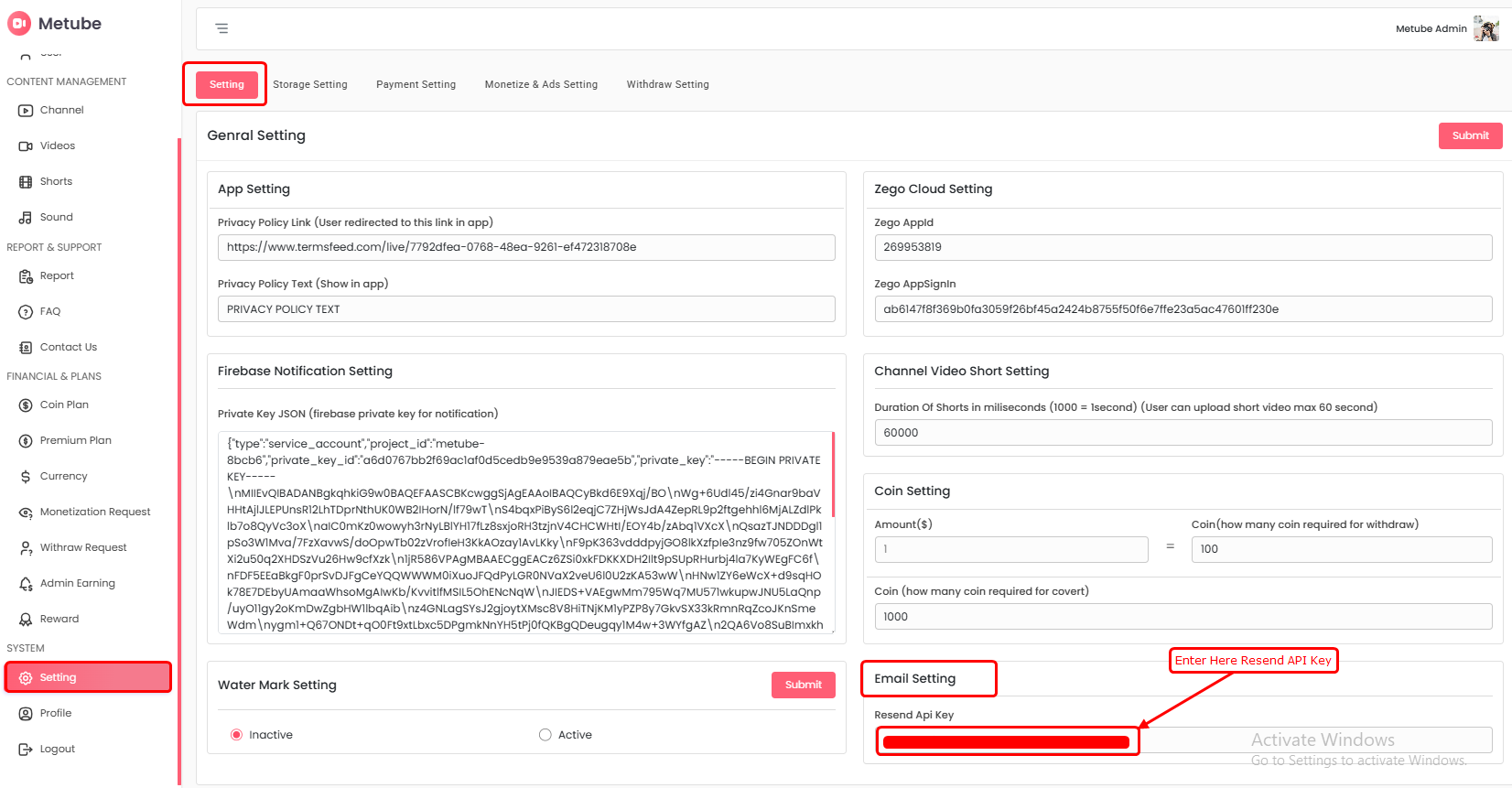The image size is (1512, 788).
Task: Click the Logout icon in sidebar
Action: pyautogui.click(x=26, y=750)
